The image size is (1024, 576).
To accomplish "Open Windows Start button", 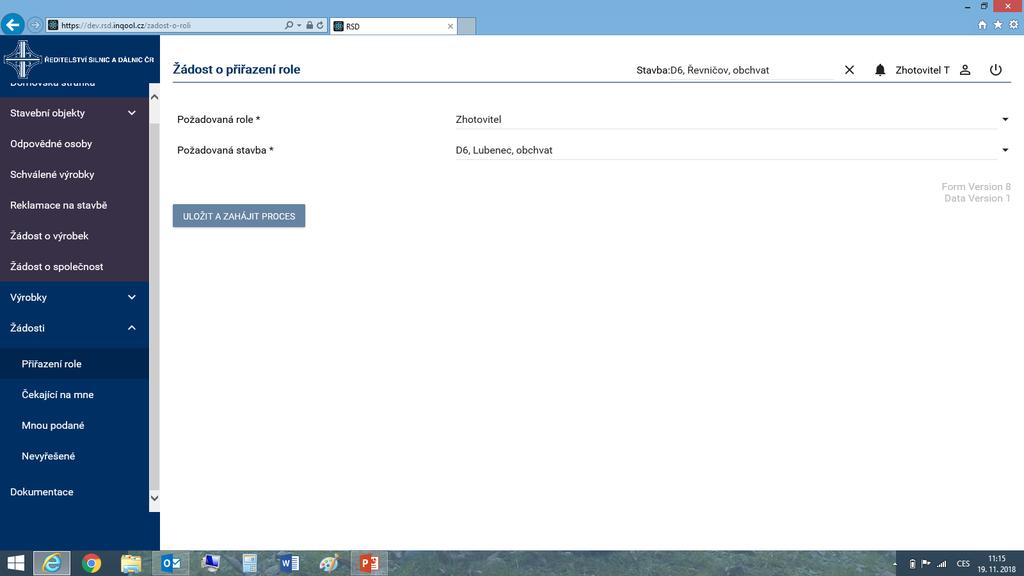I will point(14,563).
